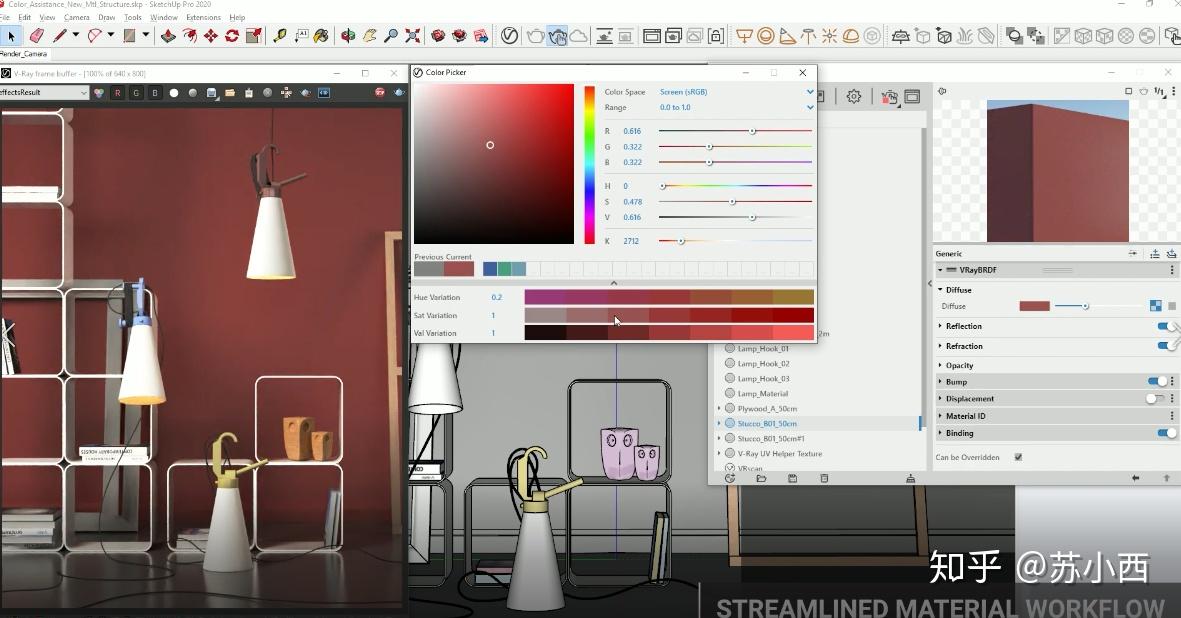Click the Hue Variation value 0.2
This screenshot has width=1181, height=618.
[496, 297]
